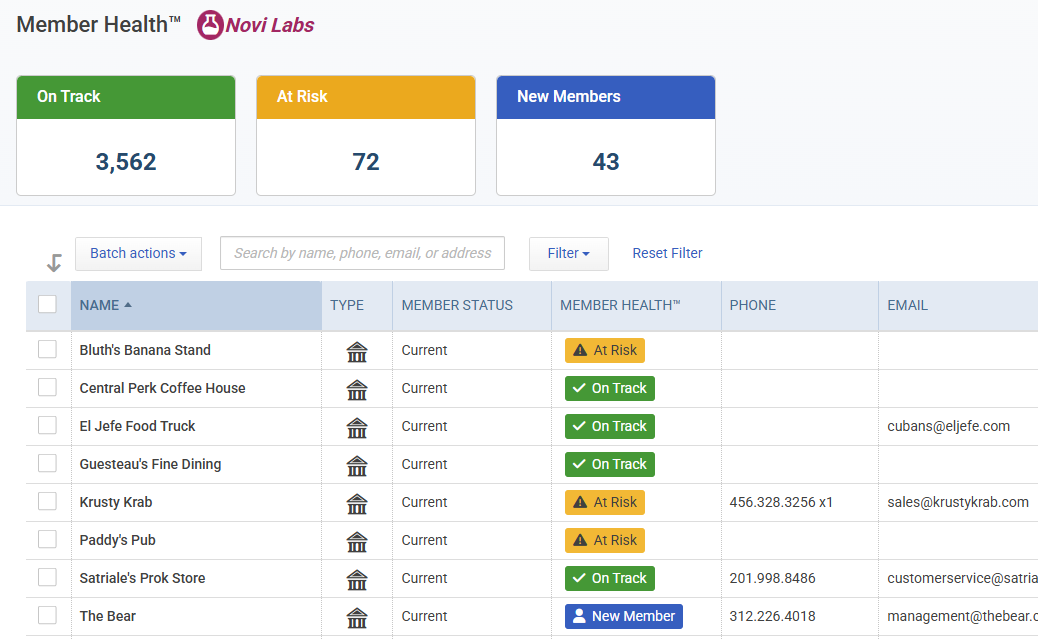Sort by the NAME column header

(100, 305)
